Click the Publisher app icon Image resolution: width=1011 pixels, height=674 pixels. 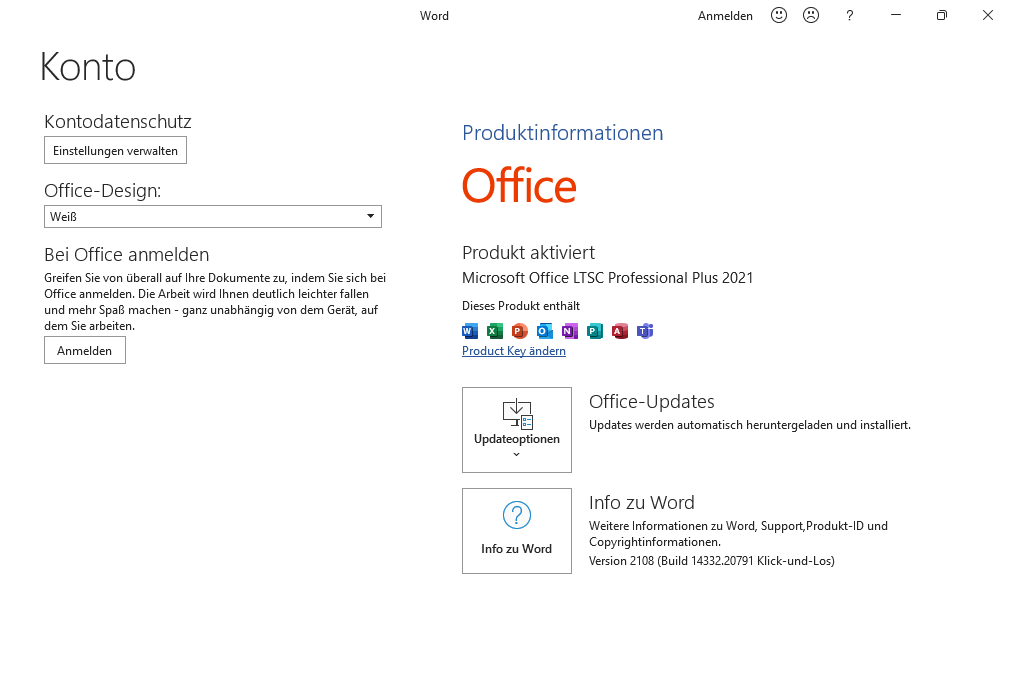click(595, 331)
